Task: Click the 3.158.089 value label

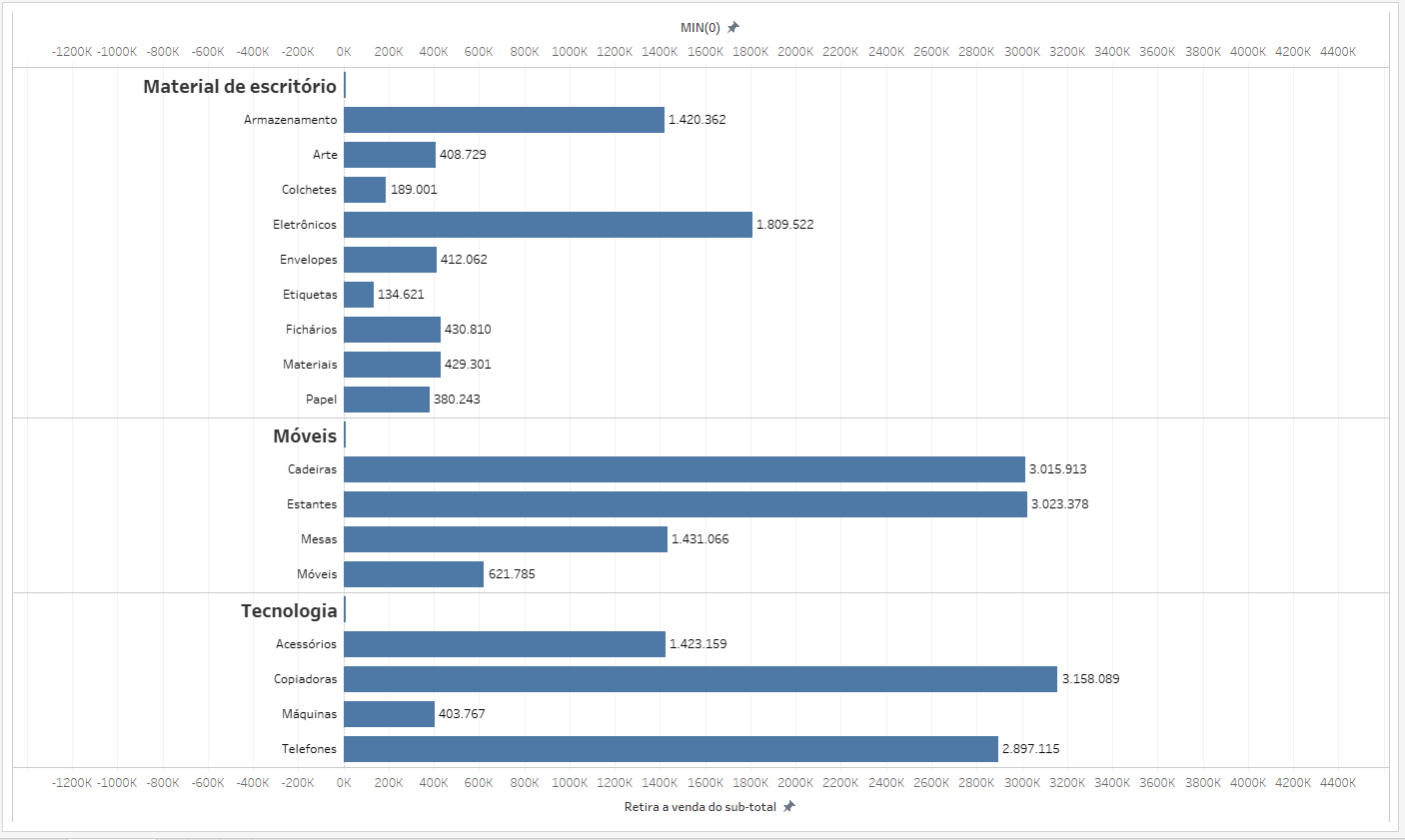Action: [1091, 679]
